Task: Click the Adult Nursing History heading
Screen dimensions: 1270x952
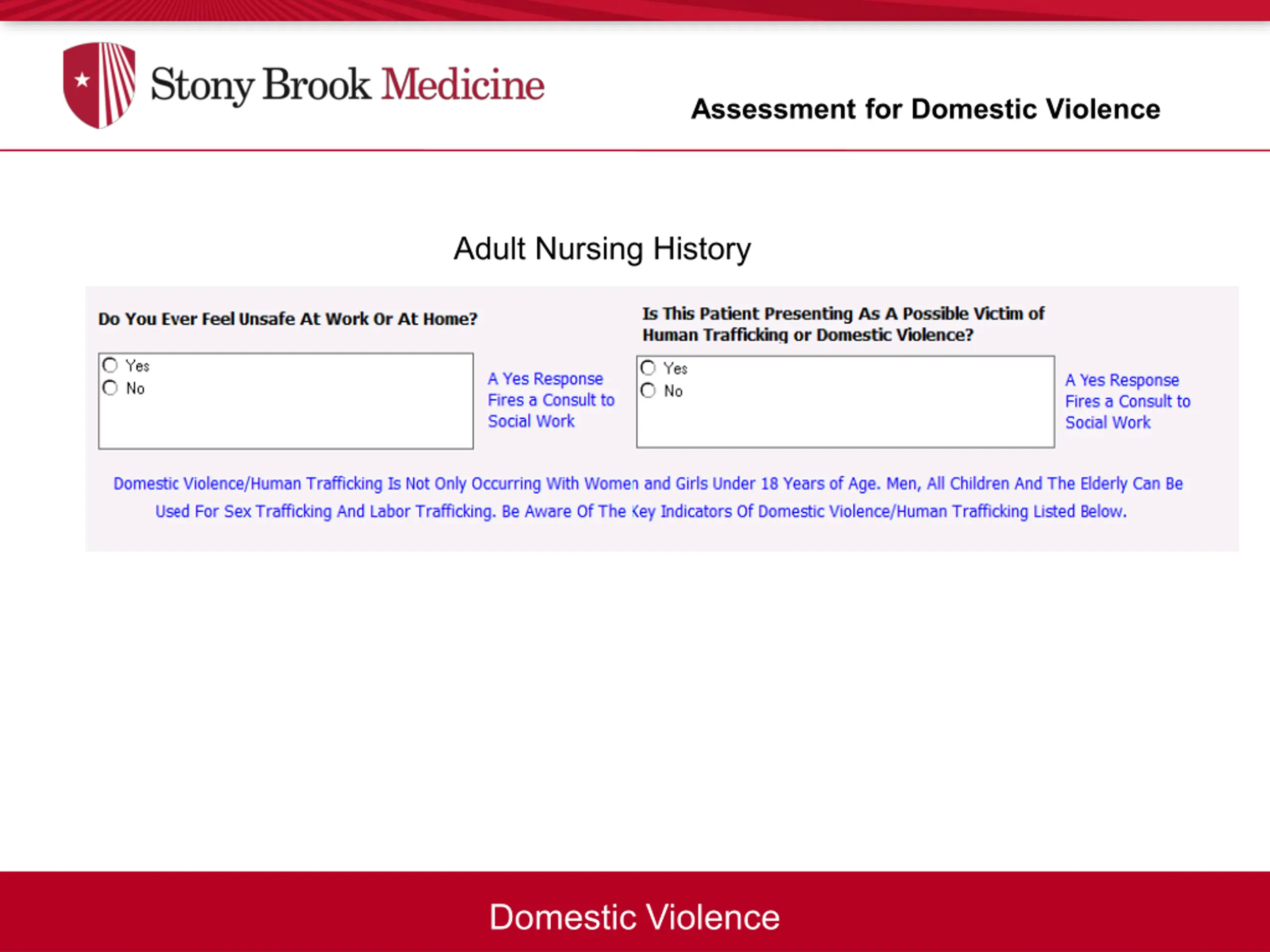Action: pyautogui.click(x=602, y=249)
